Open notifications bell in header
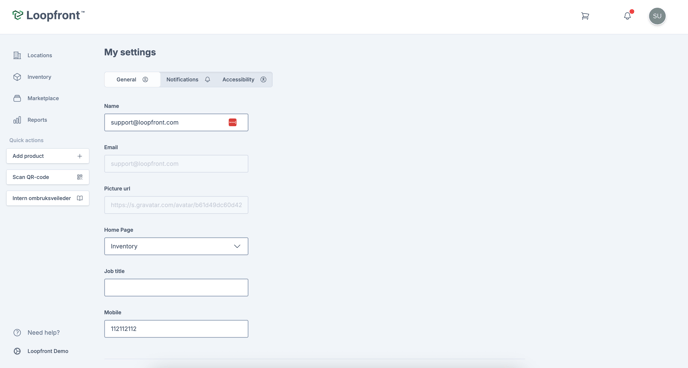 [627, 16]
